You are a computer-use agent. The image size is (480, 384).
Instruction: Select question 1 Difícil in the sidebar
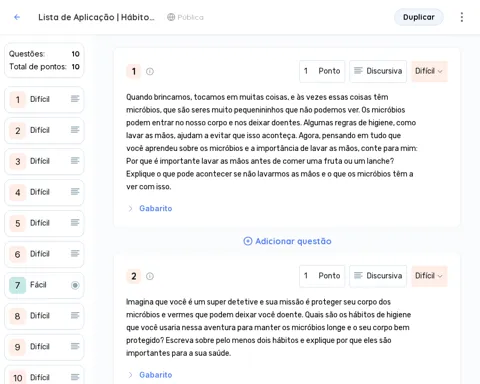44,99
